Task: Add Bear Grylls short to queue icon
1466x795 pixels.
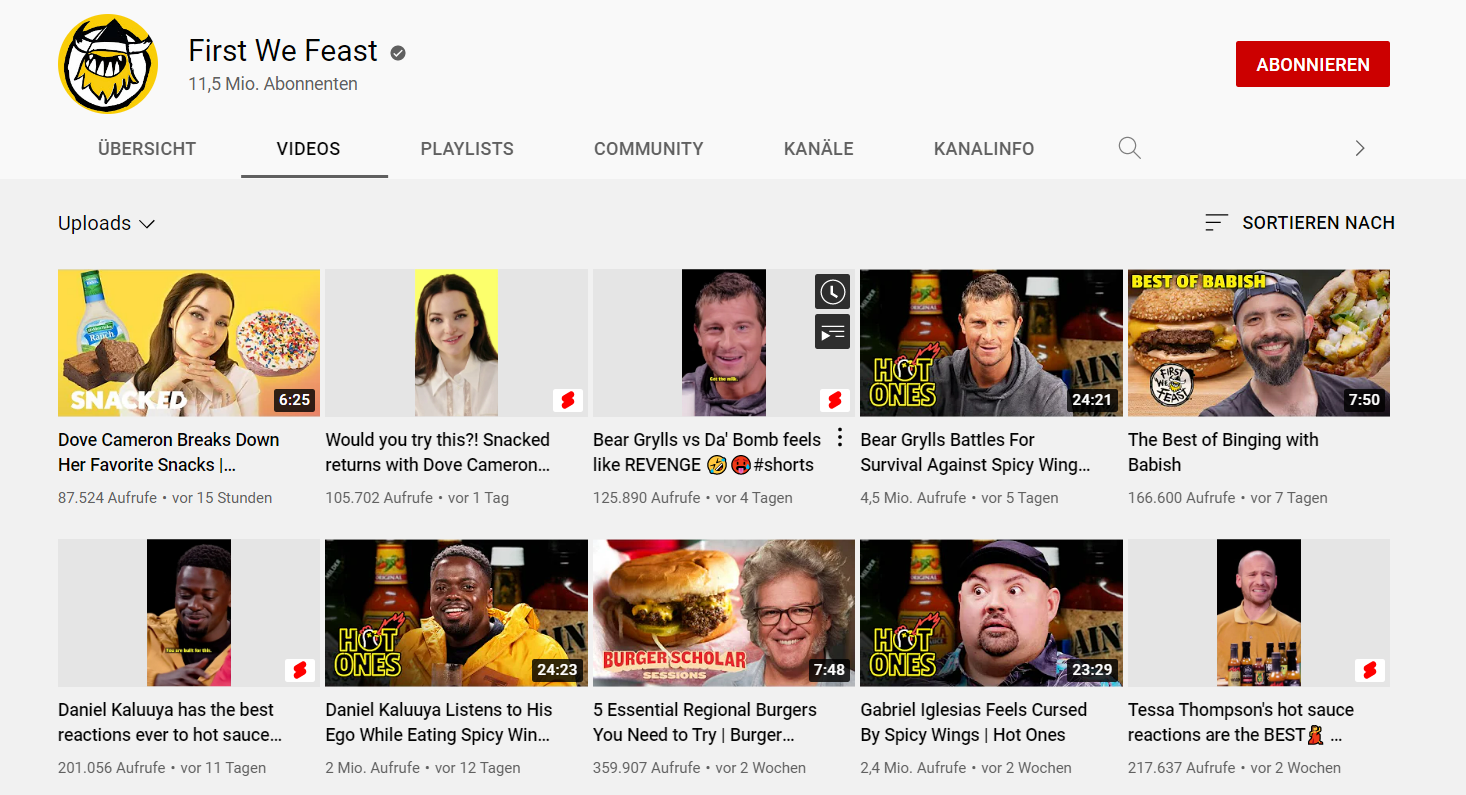Action: point(832,332)
